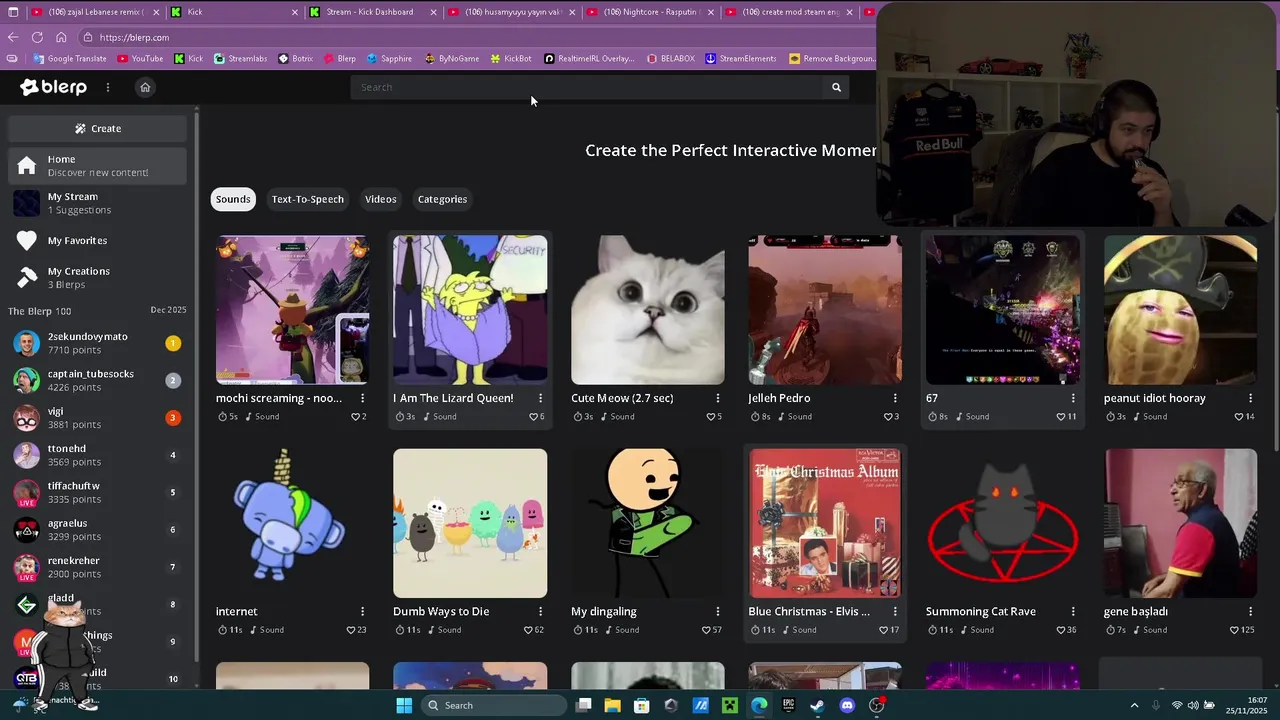Open Home in the sidebar
1280x720 pixels.
[x=98, y=165]
